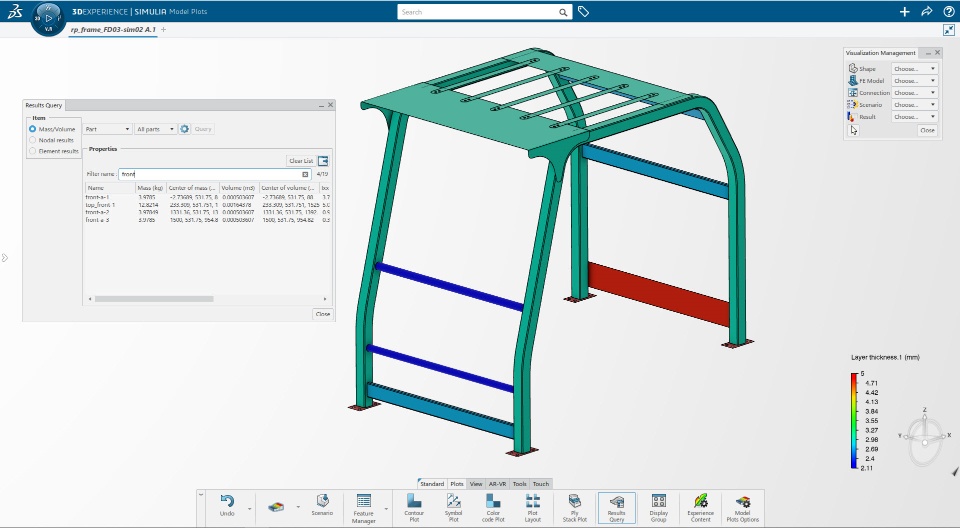This screenshot has height=528, width=960.
Task: Launch the Ply Stack Plot tool
Action: point(574,508)
